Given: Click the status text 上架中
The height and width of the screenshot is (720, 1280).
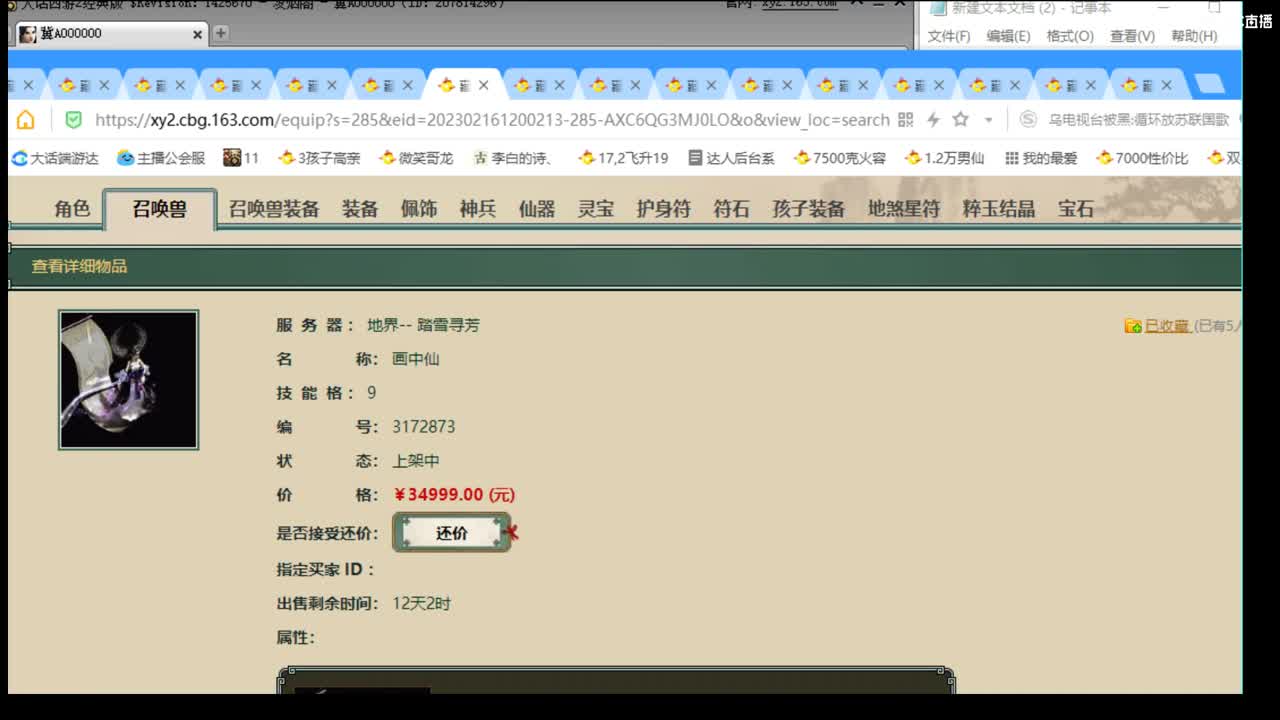Looking at the screenshot, I should click(x=416, y=461).
